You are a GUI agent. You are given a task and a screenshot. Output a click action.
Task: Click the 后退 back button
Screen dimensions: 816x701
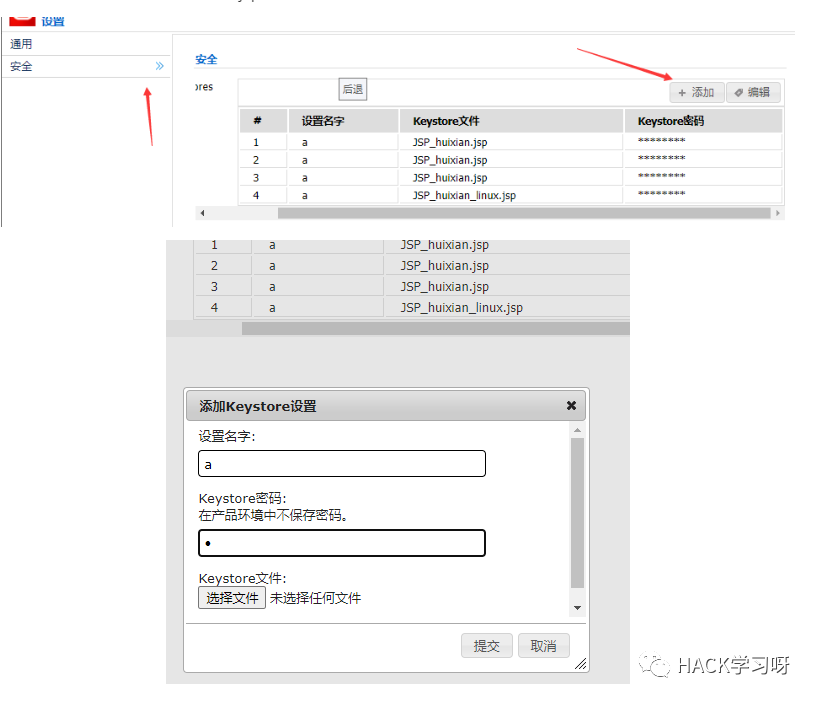coord(352,88)
